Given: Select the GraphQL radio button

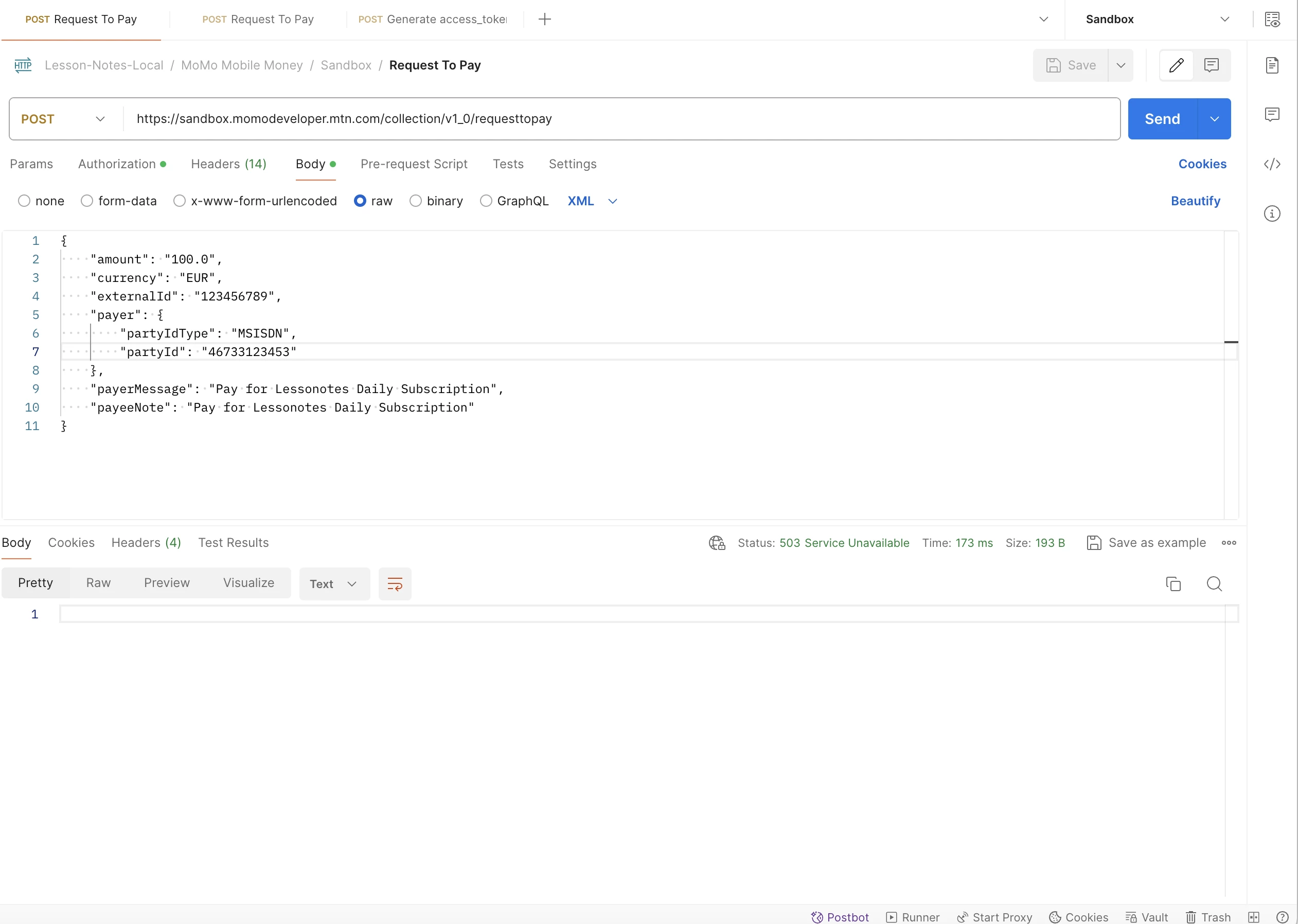Looking at the screenshot, I should pos(486,201).
